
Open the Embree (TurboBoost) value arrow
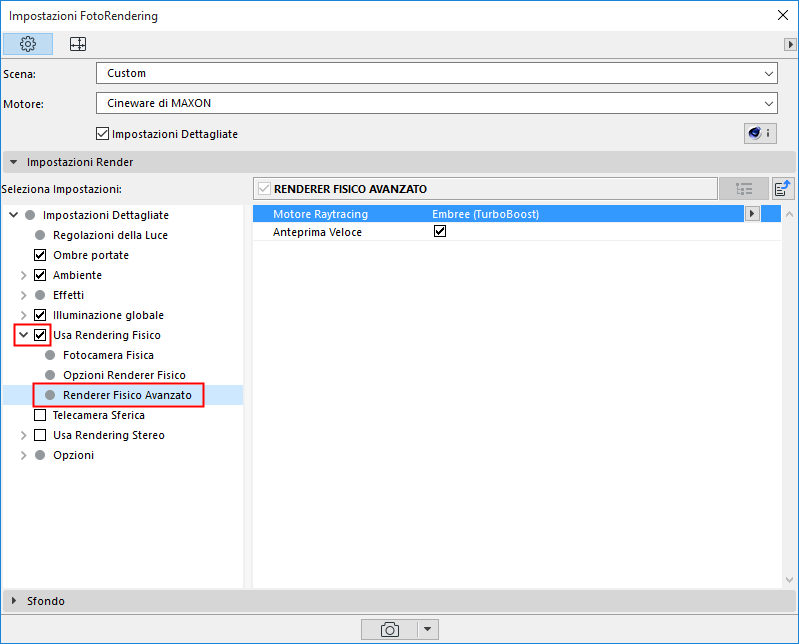coord(752,213)
